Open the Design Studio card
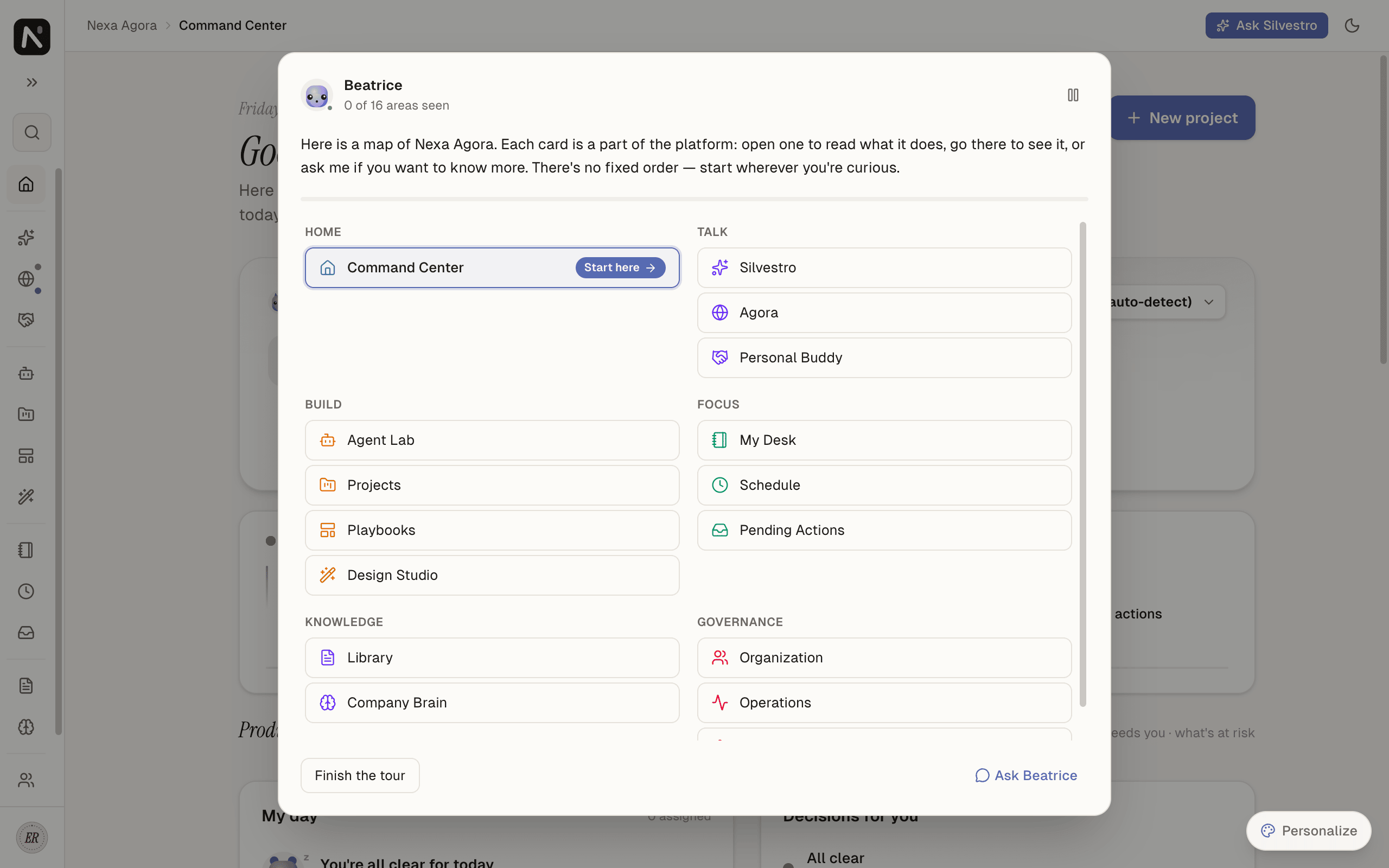1389x868 pixels. (x=492, y=575)
